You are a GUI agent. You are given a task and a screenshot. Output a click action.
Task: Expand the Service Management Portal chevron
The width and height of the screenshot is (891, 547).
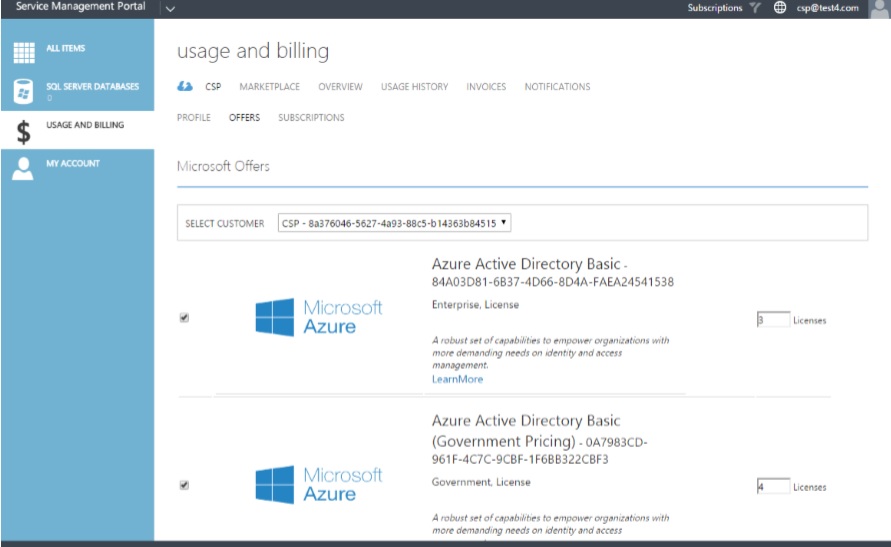(170, 9)
